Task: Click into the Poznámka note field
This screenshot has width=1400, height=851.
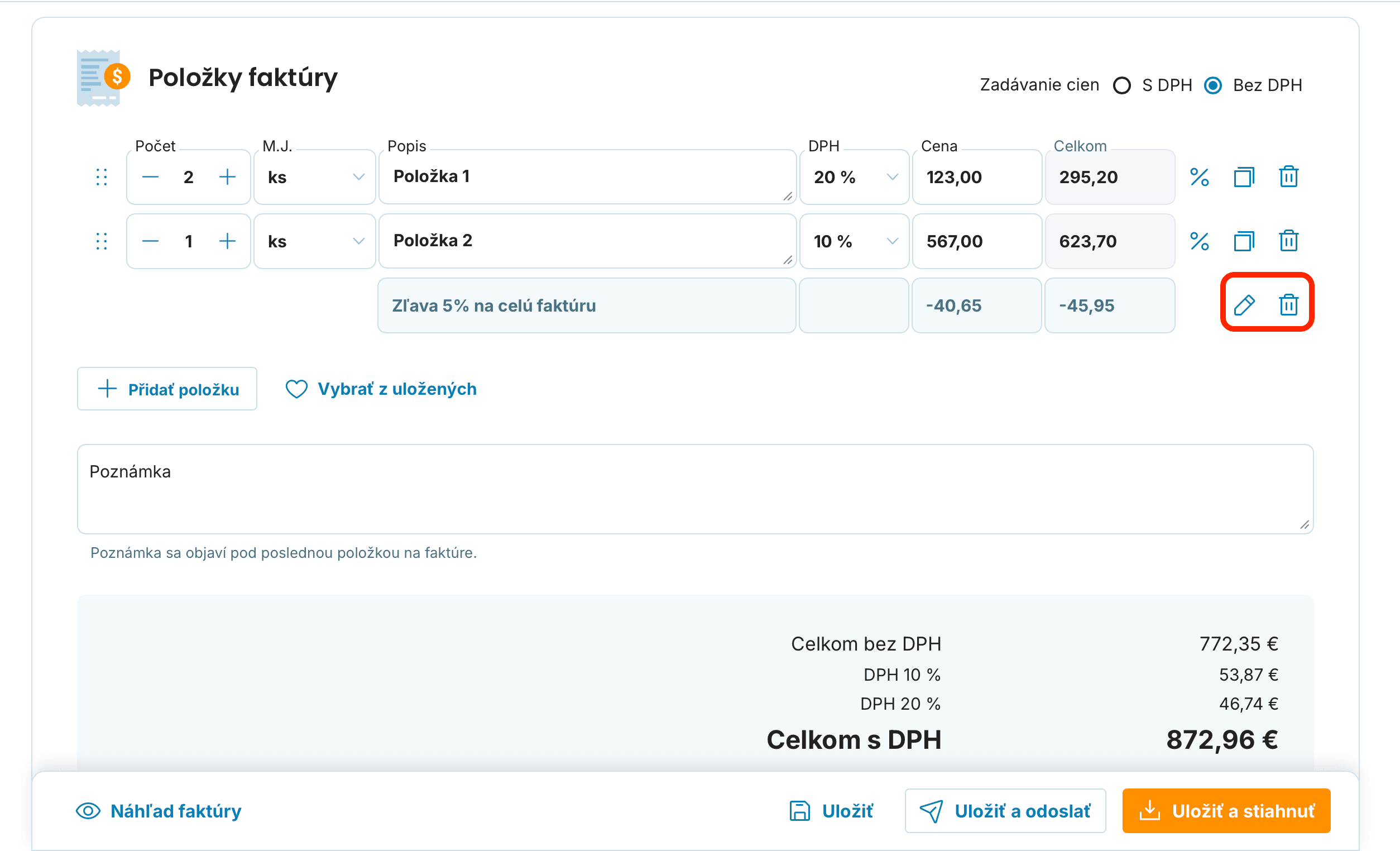Action: [695, 489]
